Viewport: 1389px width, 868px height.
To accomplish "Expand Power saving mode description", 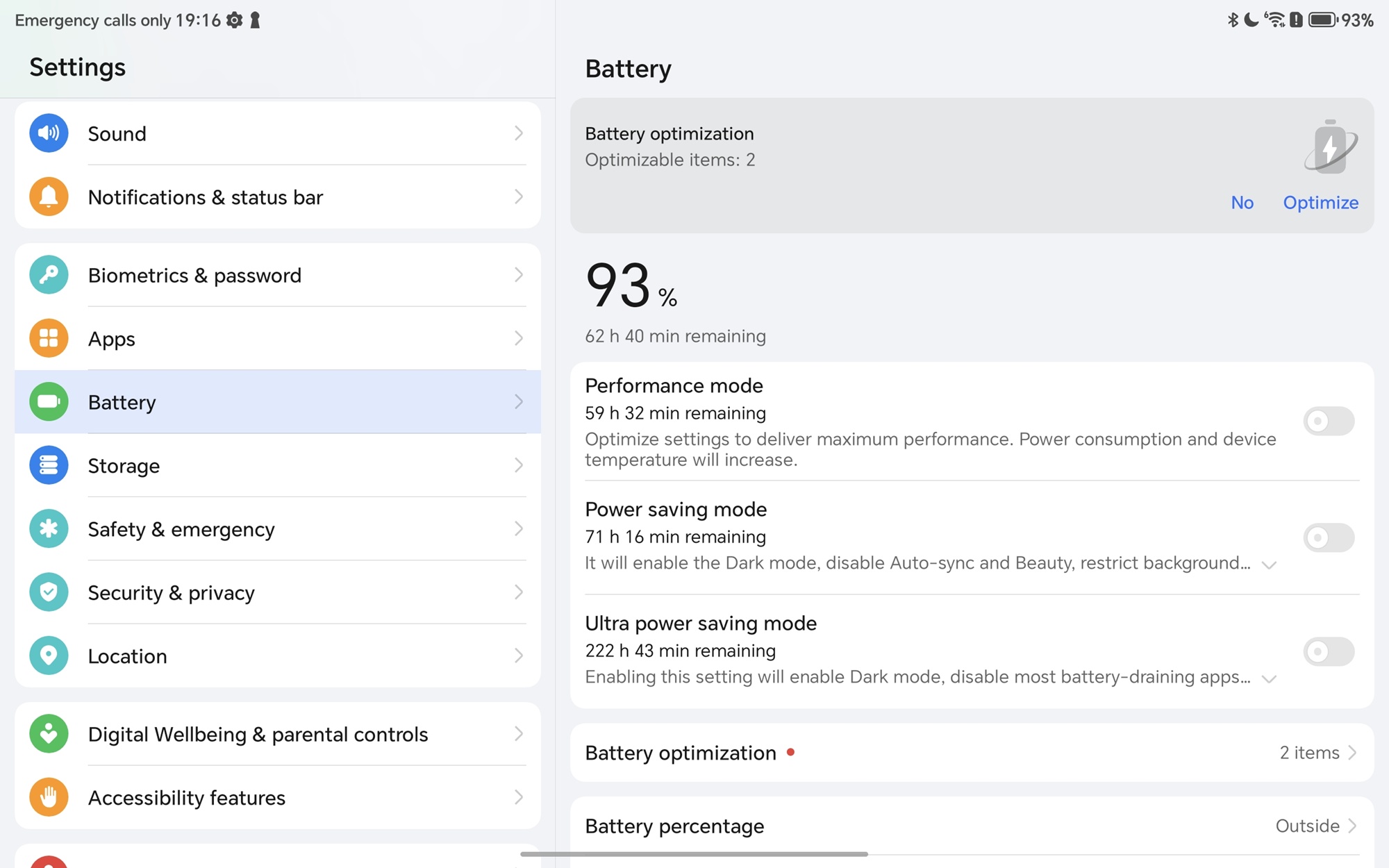I will pos(1269,565).
